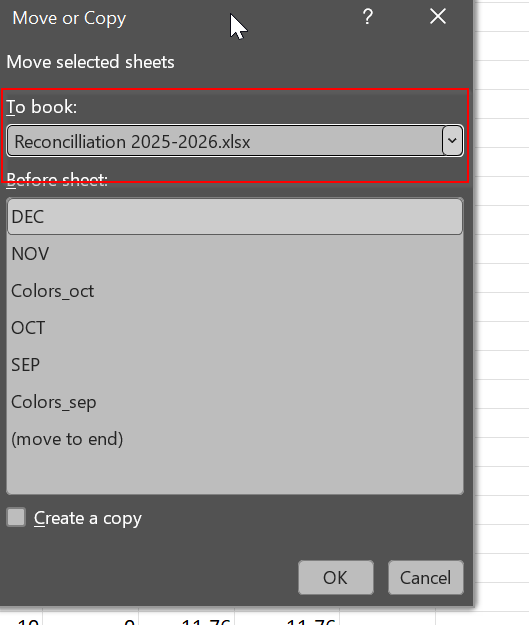Select the spreadsheet cell showing 10

coord(21,618)
